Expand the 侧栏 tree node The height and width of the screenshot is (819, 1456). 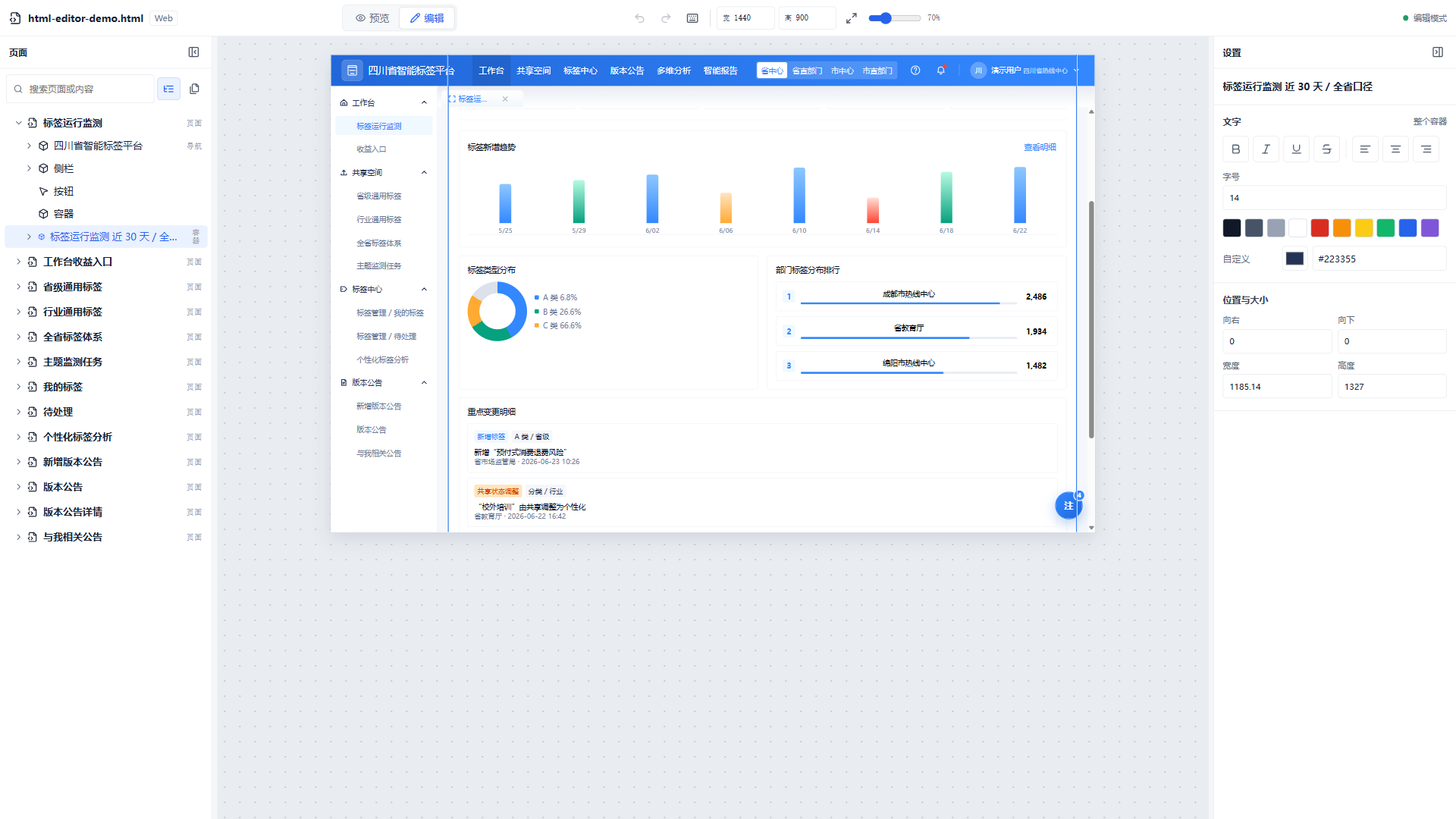(29, 168)
